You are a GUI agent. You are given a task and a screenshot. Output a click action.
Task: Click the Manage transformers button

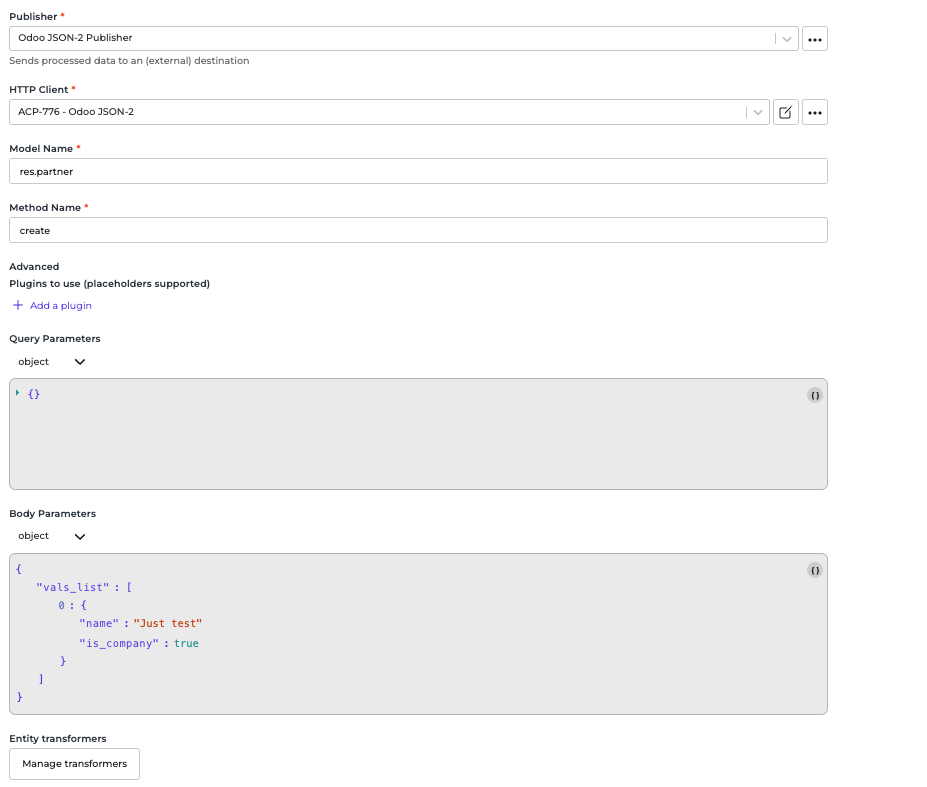(75, 764)
